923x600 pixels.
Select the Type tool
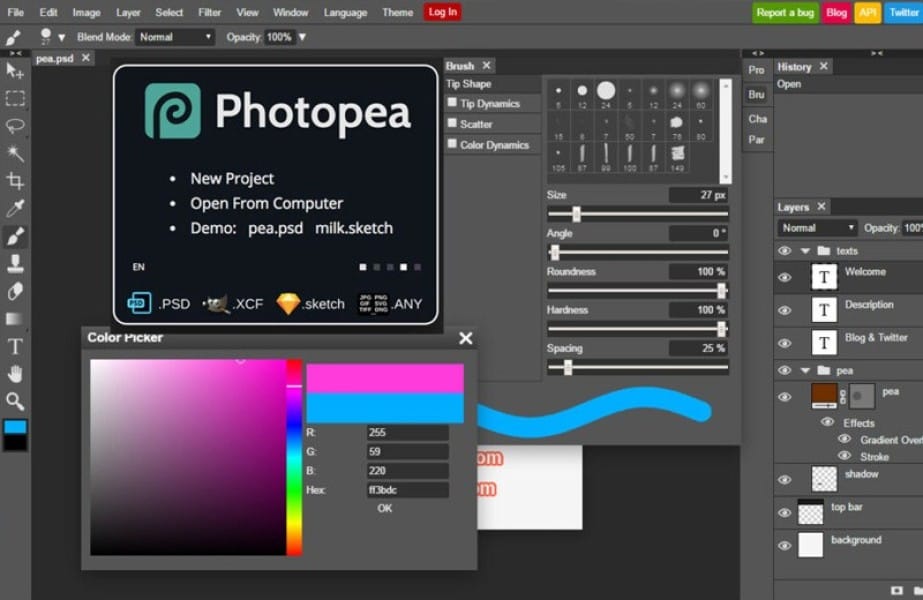(x=13, y=347)
